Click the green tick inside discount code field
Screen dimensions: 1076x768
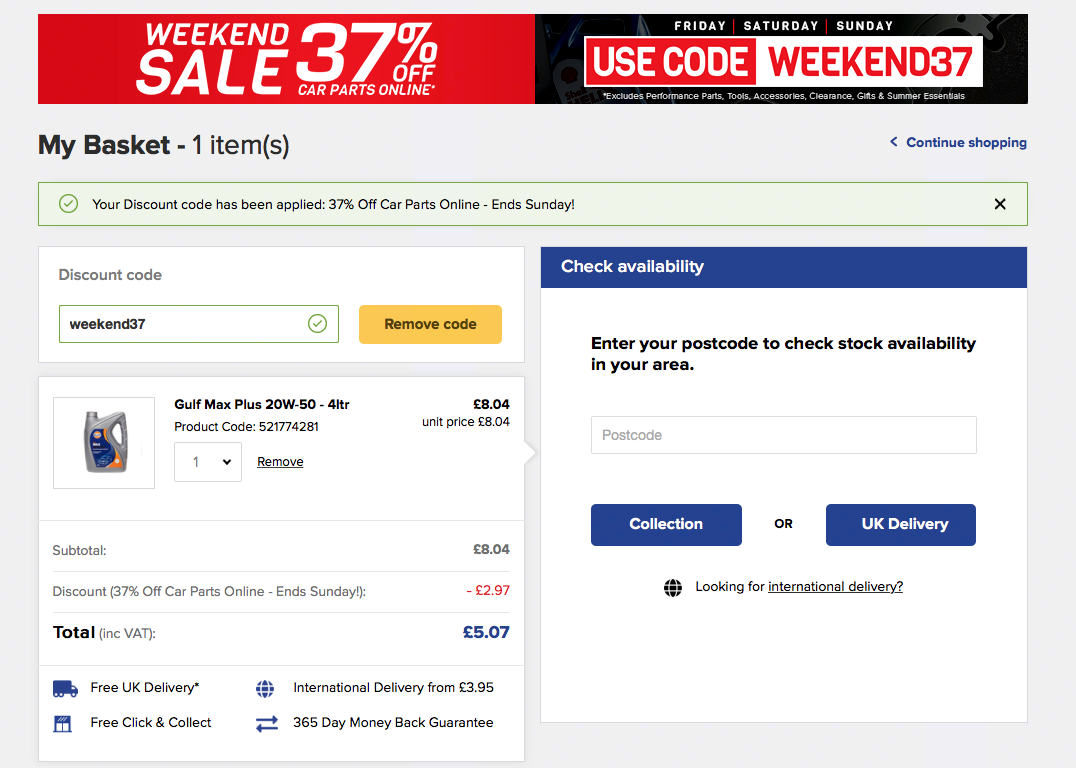tap(317, 323)
